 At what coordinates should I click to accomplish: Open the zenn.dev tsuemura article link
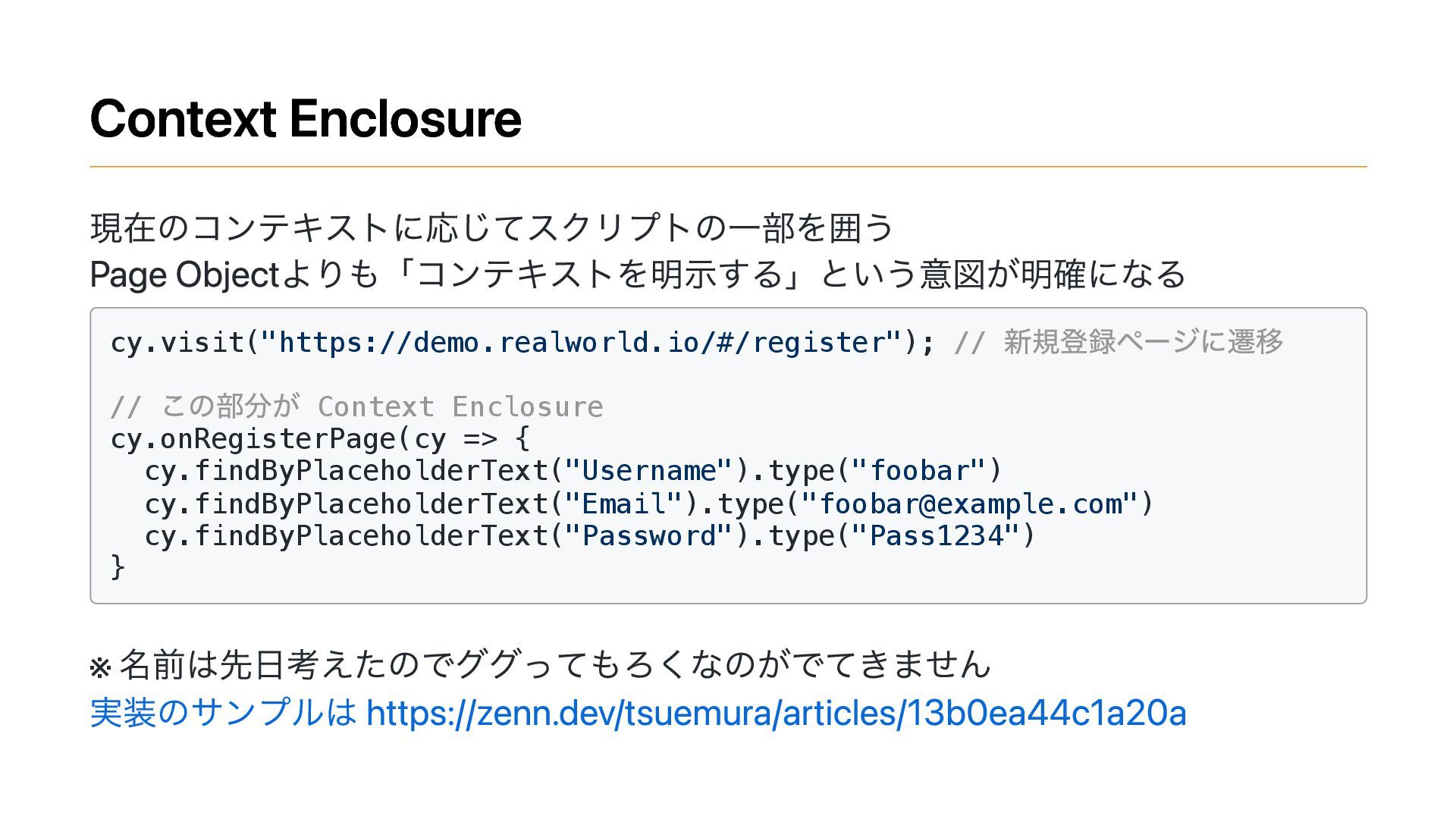pos(775,713)
